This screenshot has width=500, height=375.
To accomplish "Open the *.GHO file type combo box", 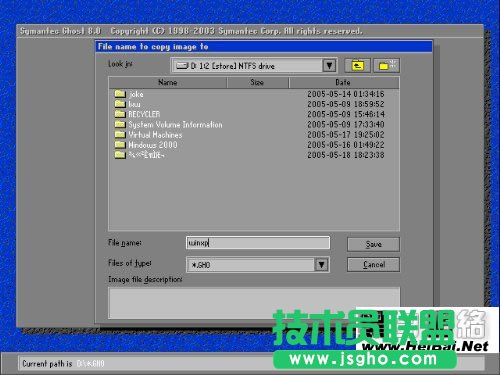I will tap(258, 265).
